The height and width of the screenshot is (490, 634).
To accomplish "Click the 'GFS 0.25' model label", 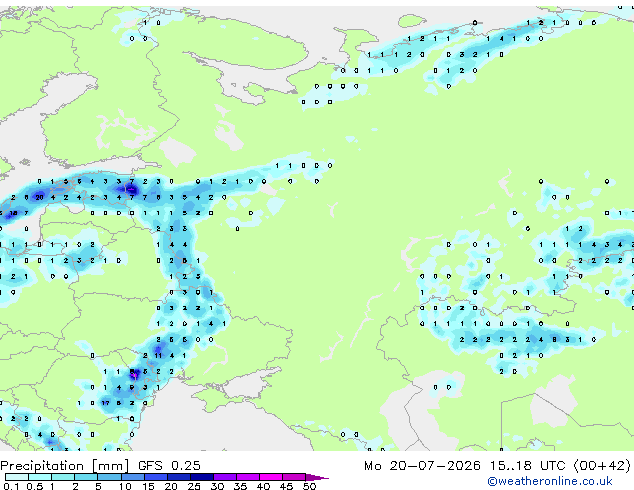I will (169, 466).
